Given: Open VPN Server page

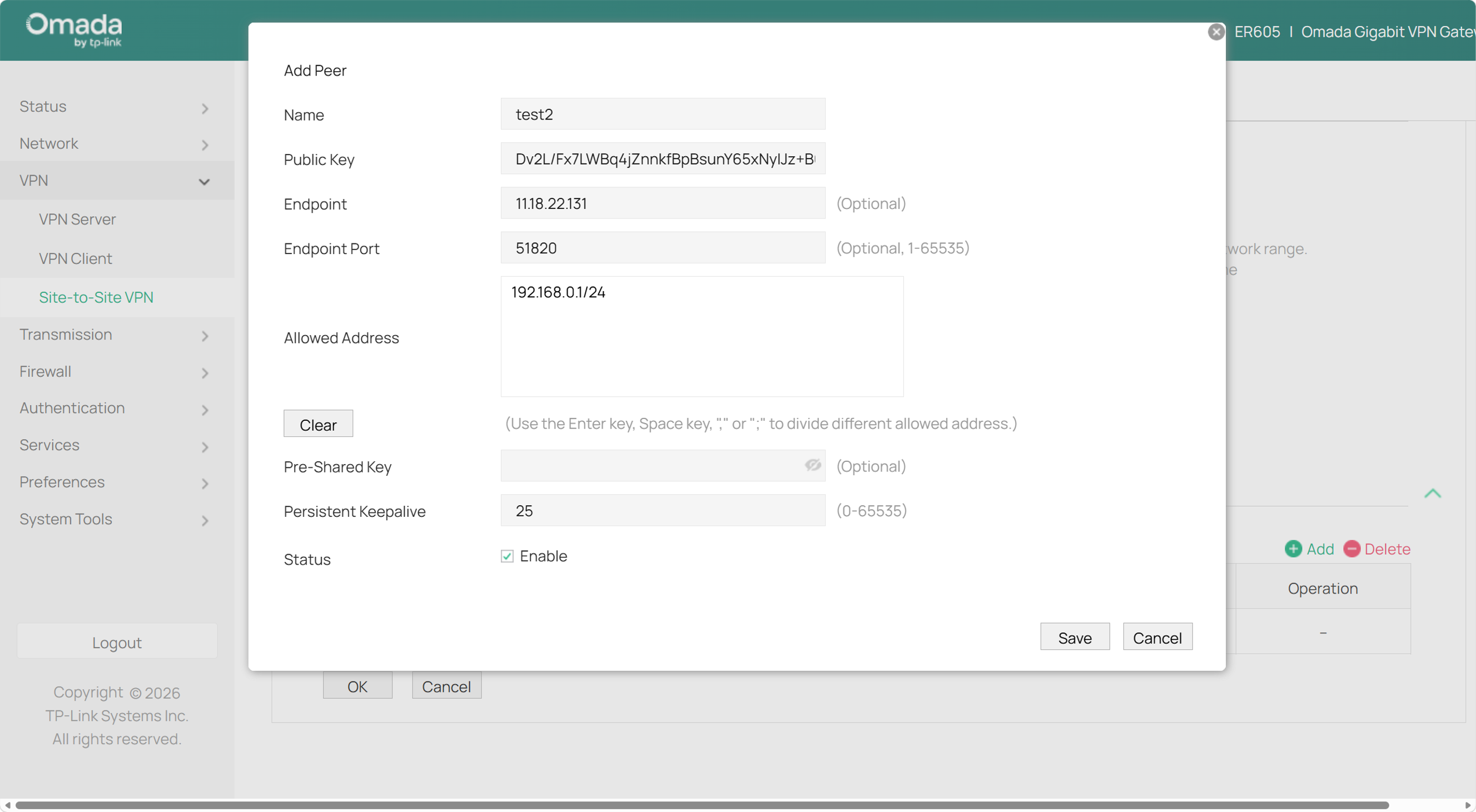Looking at the screenshot, I should coord(77,220).
